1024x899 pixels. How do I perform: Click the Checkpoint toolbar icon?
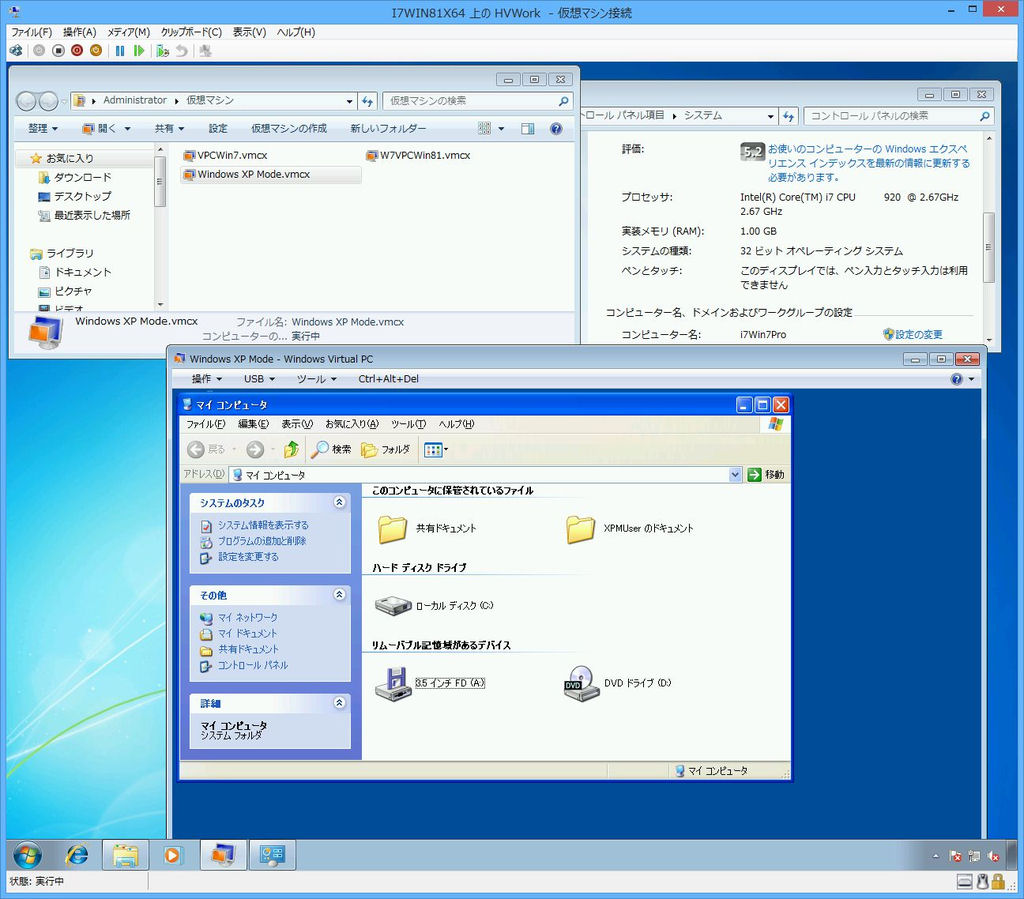point(163,50)
